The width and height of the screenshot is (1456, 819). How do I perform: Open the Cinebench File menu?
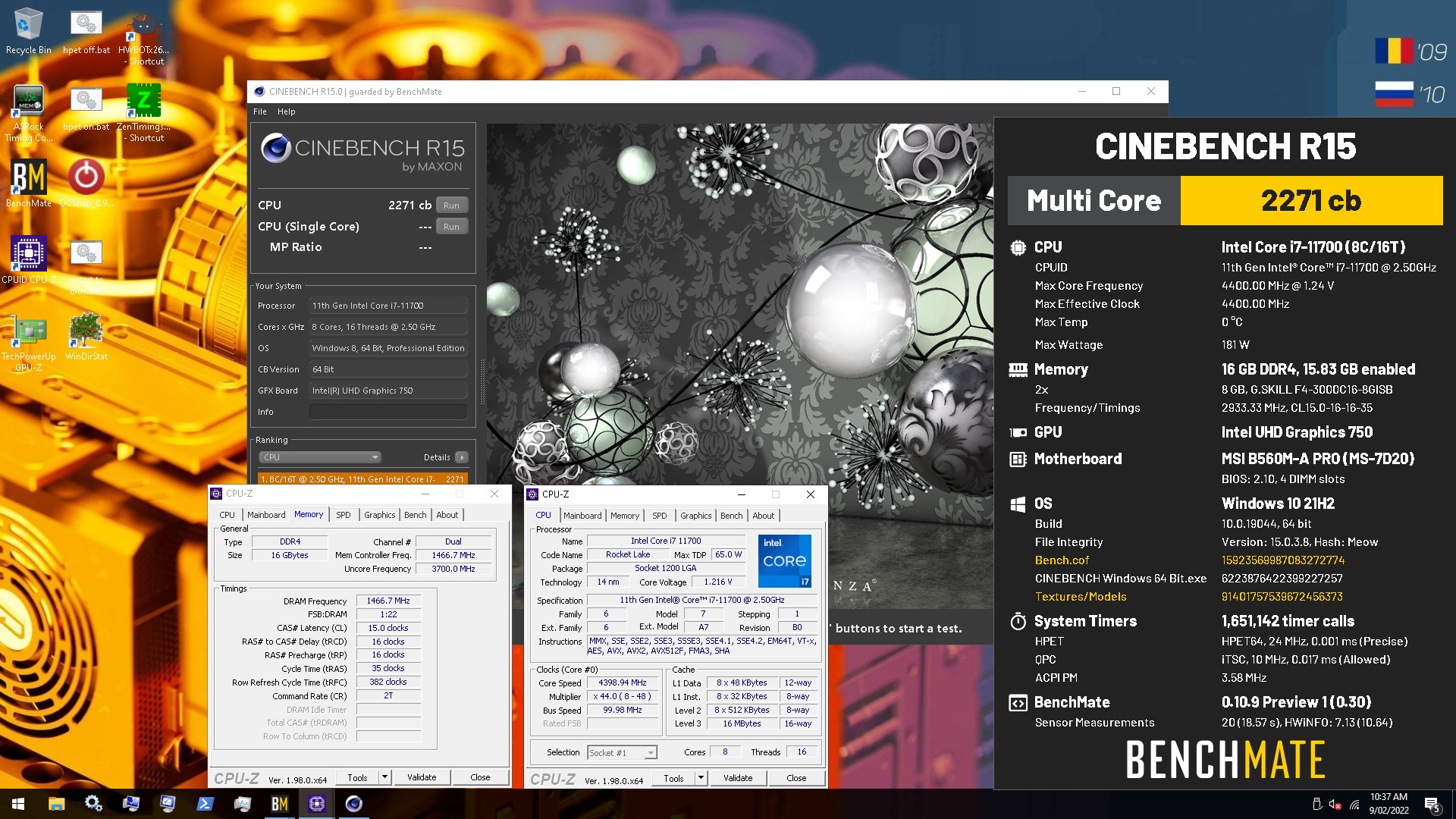(260, 111)
